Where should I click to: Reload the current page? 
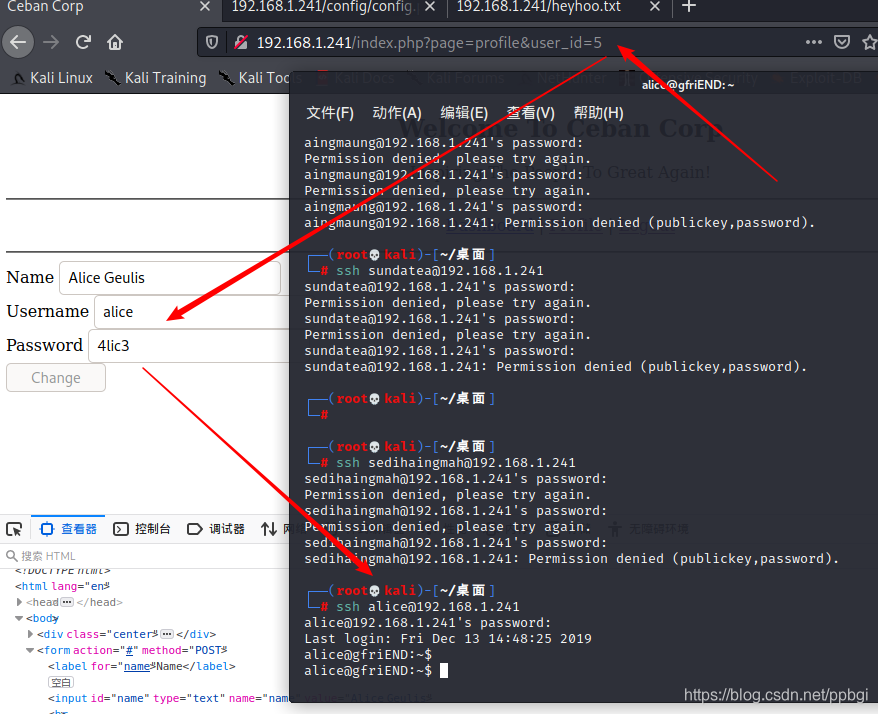(83, 43)
